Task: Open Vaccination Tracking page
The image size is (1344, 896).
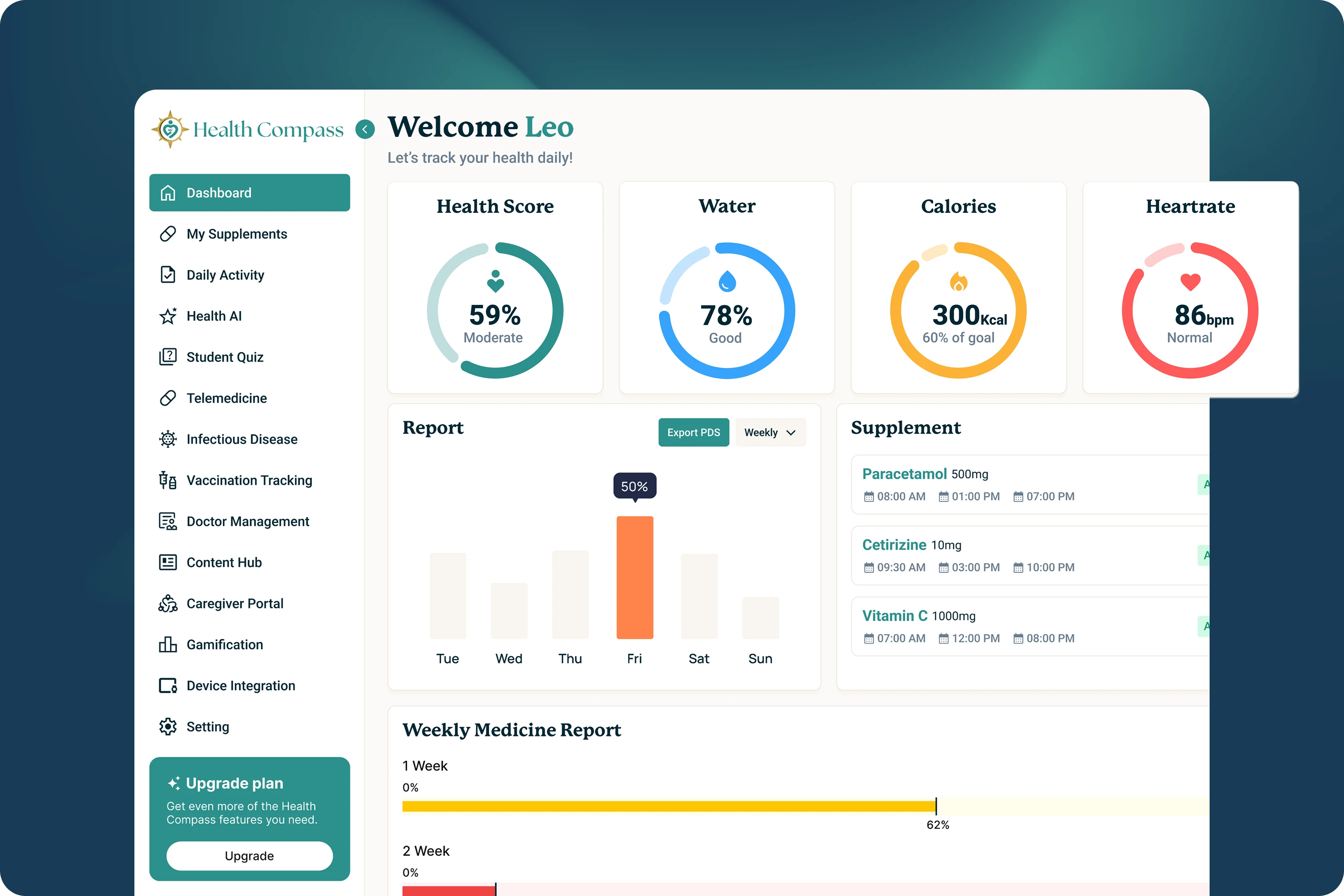Action: pyautogui.click(x=250, y=480)
